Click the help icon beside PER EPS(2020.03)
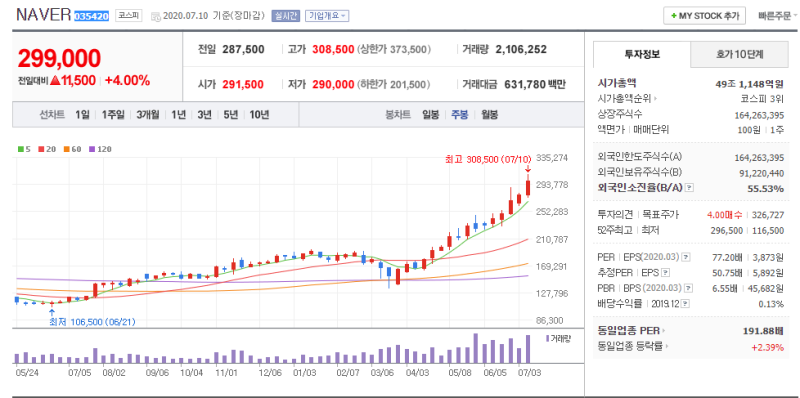This screenshot has height=398, width=800. [686, 257]
